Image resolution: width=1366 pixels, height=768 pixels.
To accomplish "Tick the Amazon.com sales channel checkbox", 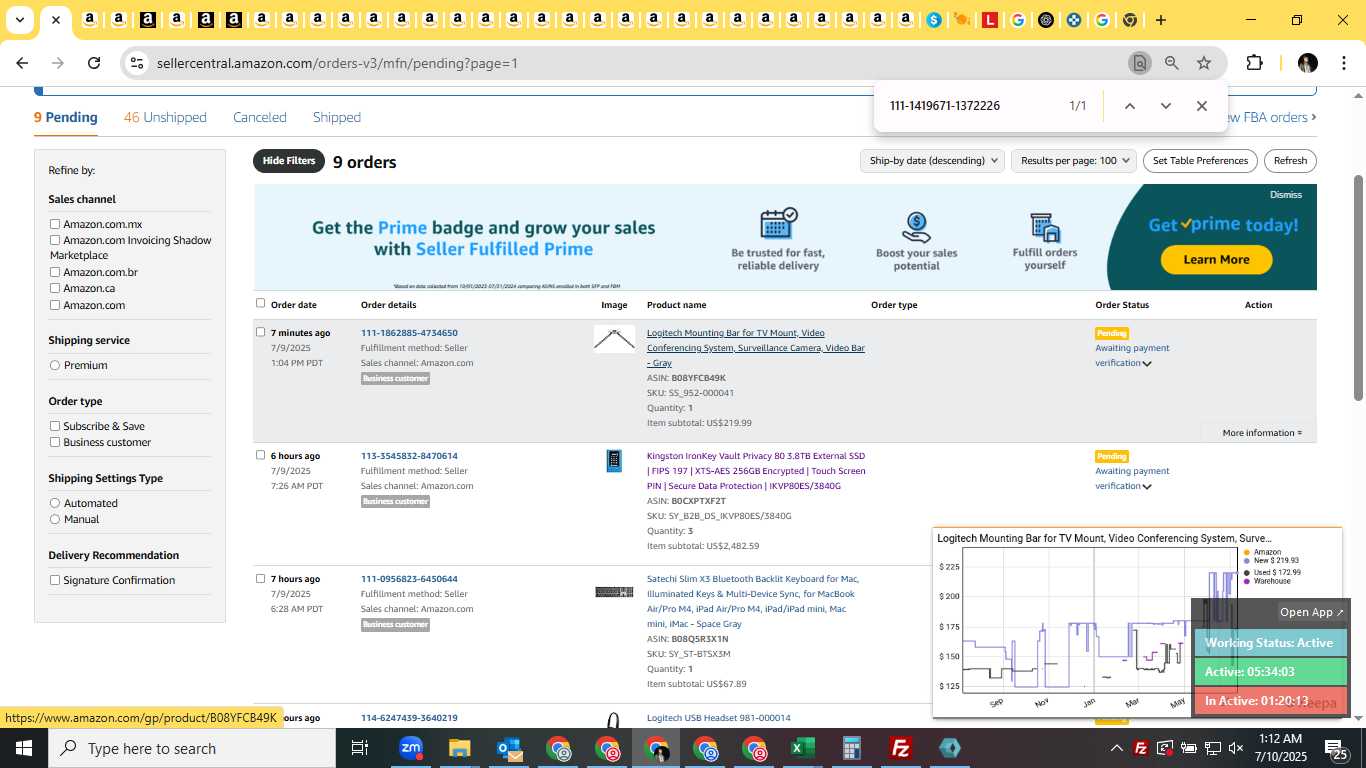I will tap(55, 305).
